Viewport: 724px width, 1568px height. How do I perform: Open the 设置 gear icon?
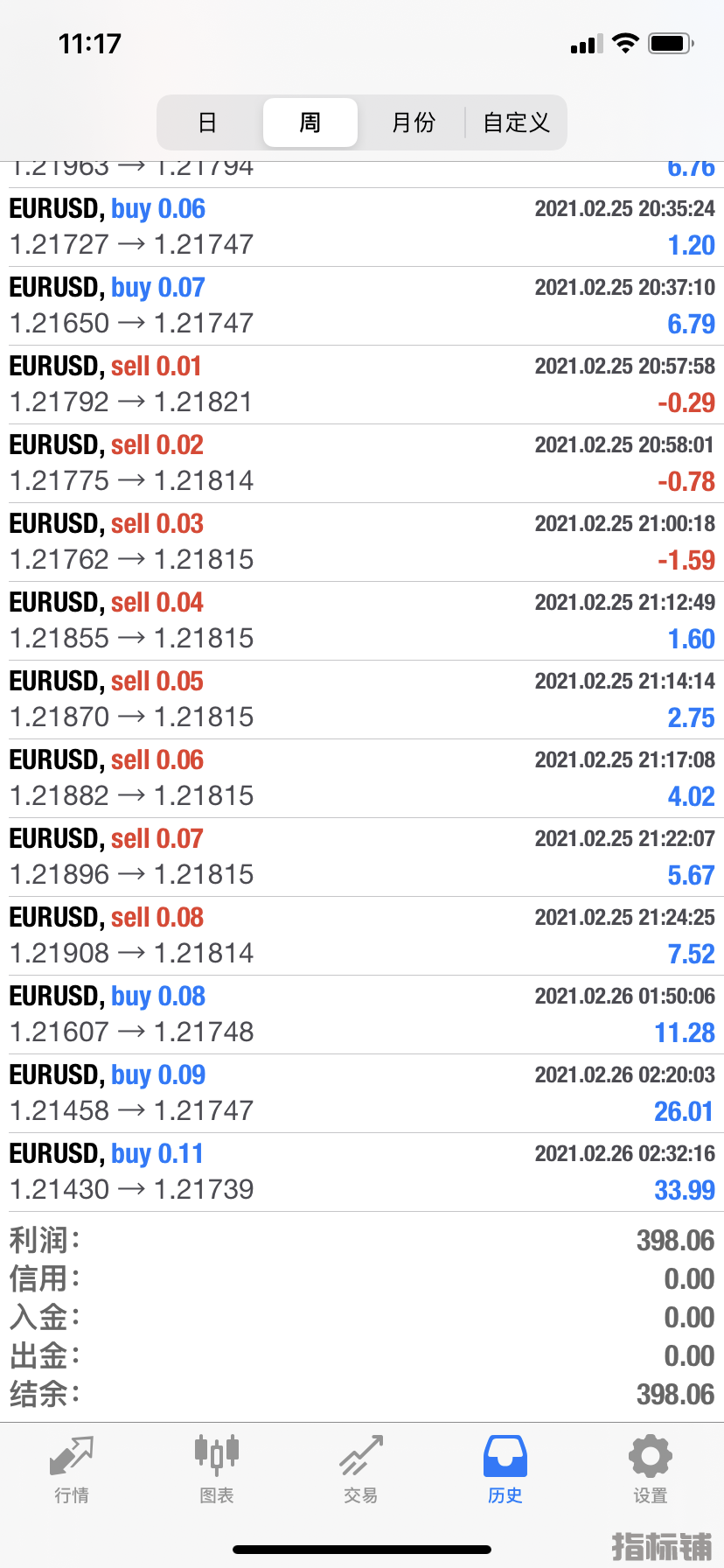point(651,1456)
